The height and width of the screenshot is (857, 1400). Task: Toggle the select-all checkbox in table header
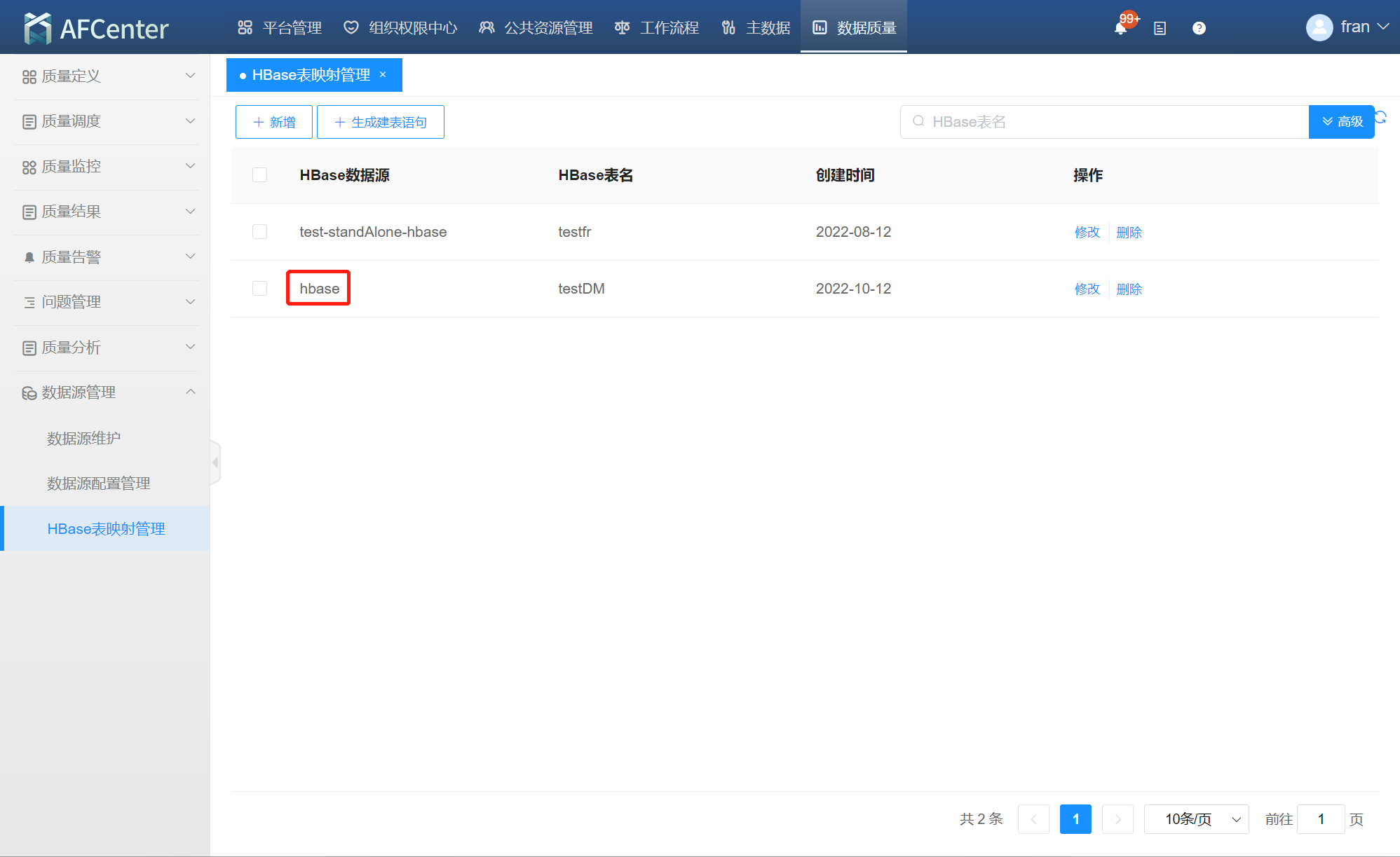pos(259,175)
